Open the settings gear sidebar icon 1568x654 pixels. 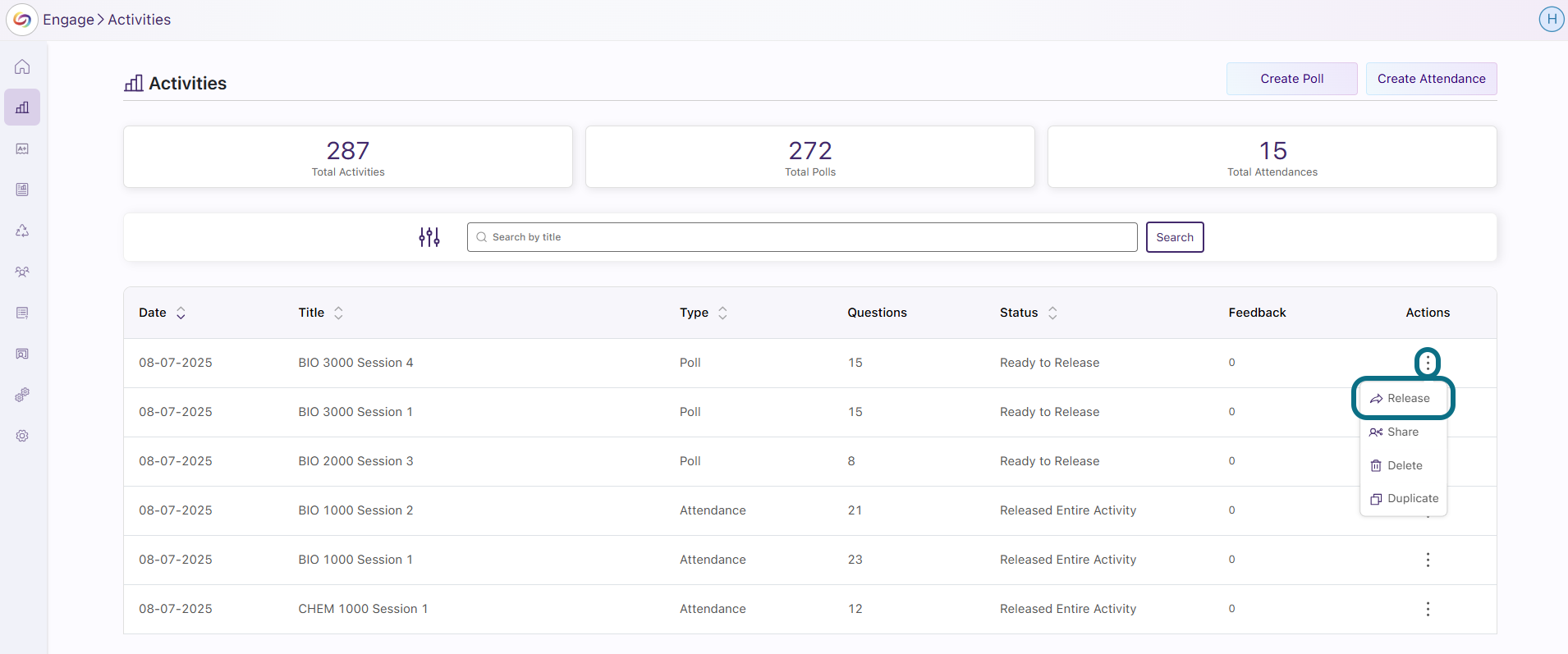(22, 436)
